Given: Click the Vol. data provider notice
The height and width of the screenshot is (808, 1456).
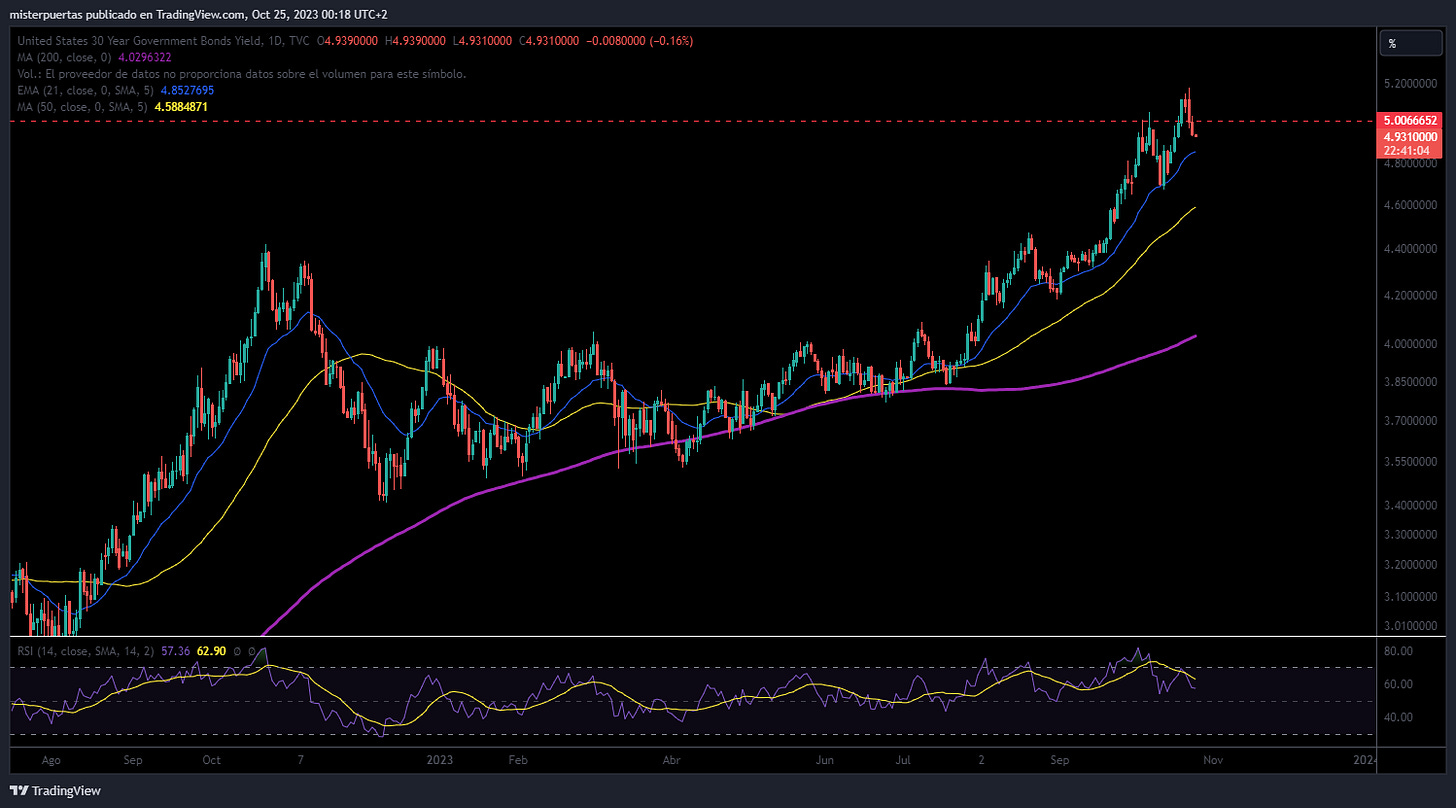Looking at the screenshot, I should click(x=240, y=74).
